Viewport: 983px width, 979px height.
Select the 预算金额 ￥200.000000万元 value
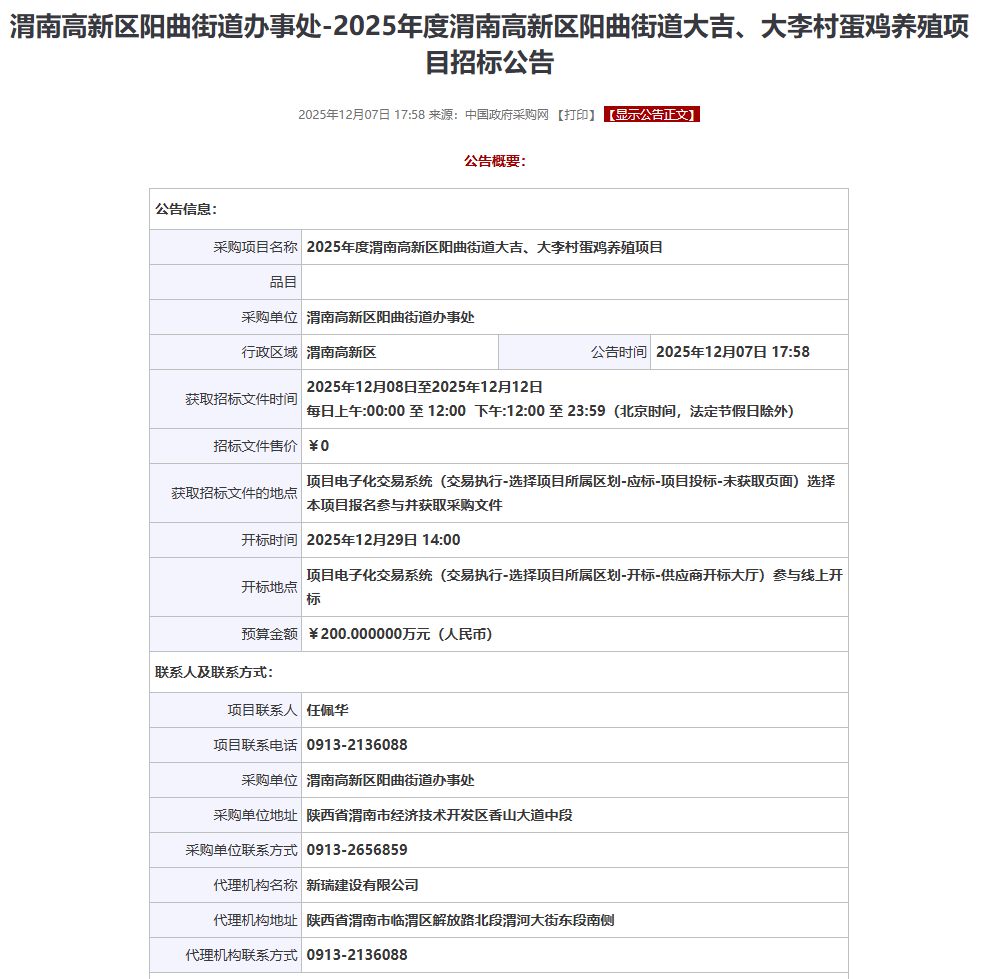[x=399, y=634]
